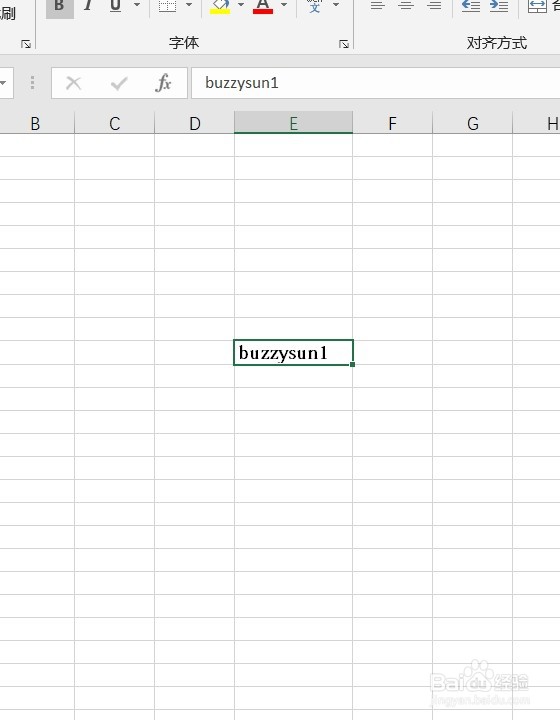560x720 pixels.
Task: Align text left
Action: coord(377,6)
